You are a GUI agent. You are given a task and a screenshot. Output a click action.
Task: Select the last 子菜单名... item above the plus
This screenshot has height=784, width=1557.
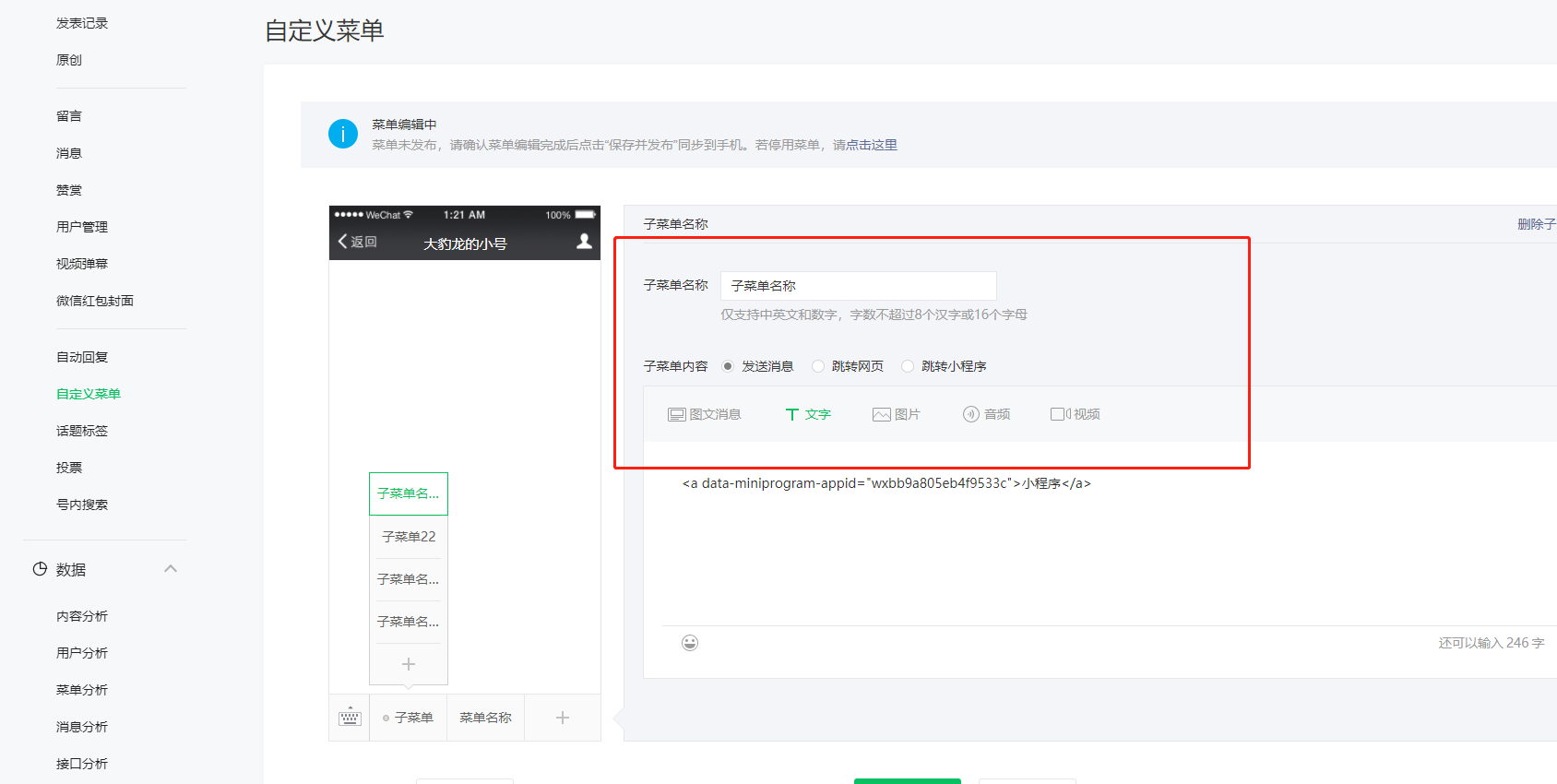tap(409, 622)
